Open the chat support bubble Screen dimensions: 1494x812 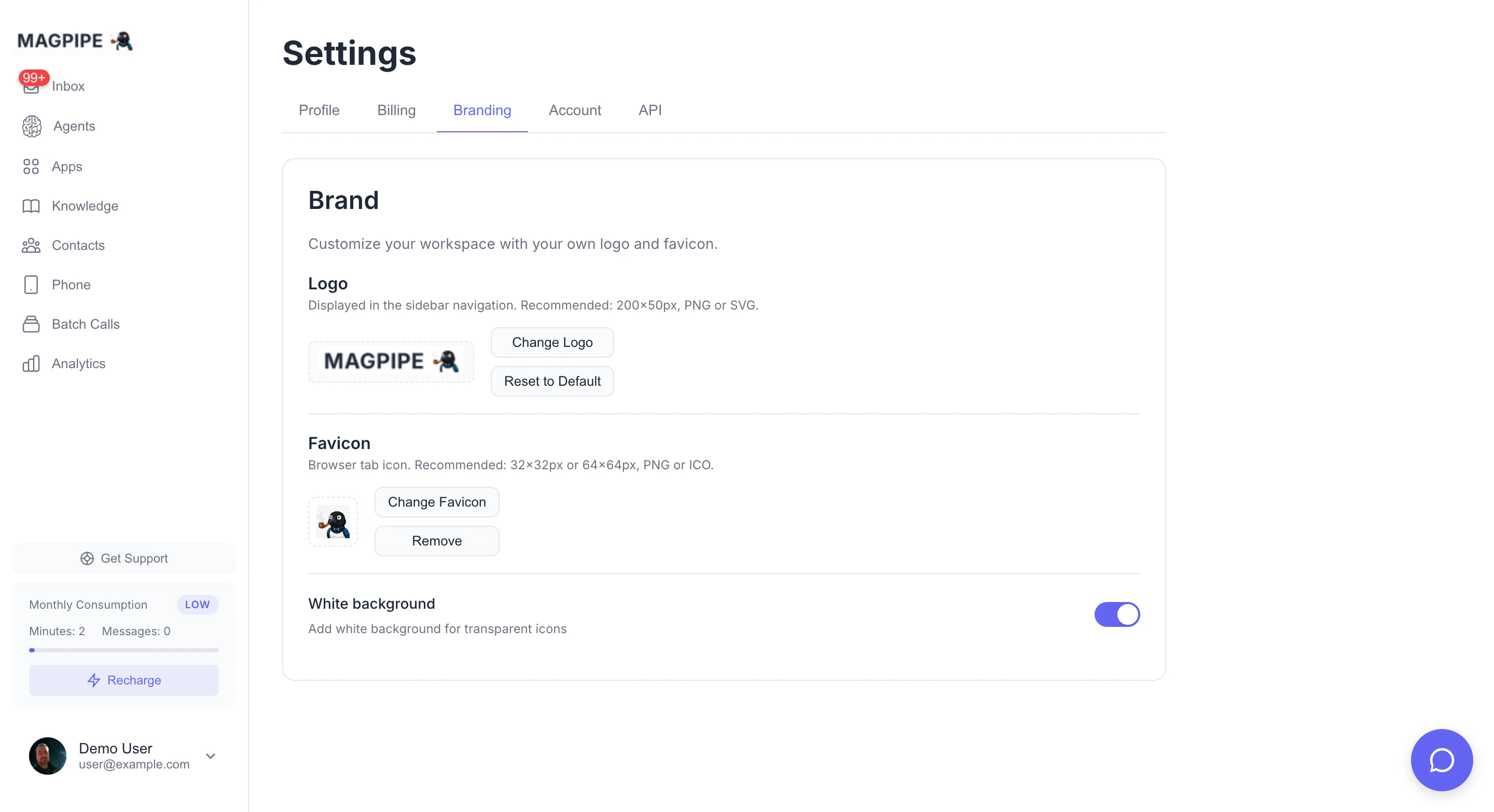pyautogui.click(x=1442, y=760)
